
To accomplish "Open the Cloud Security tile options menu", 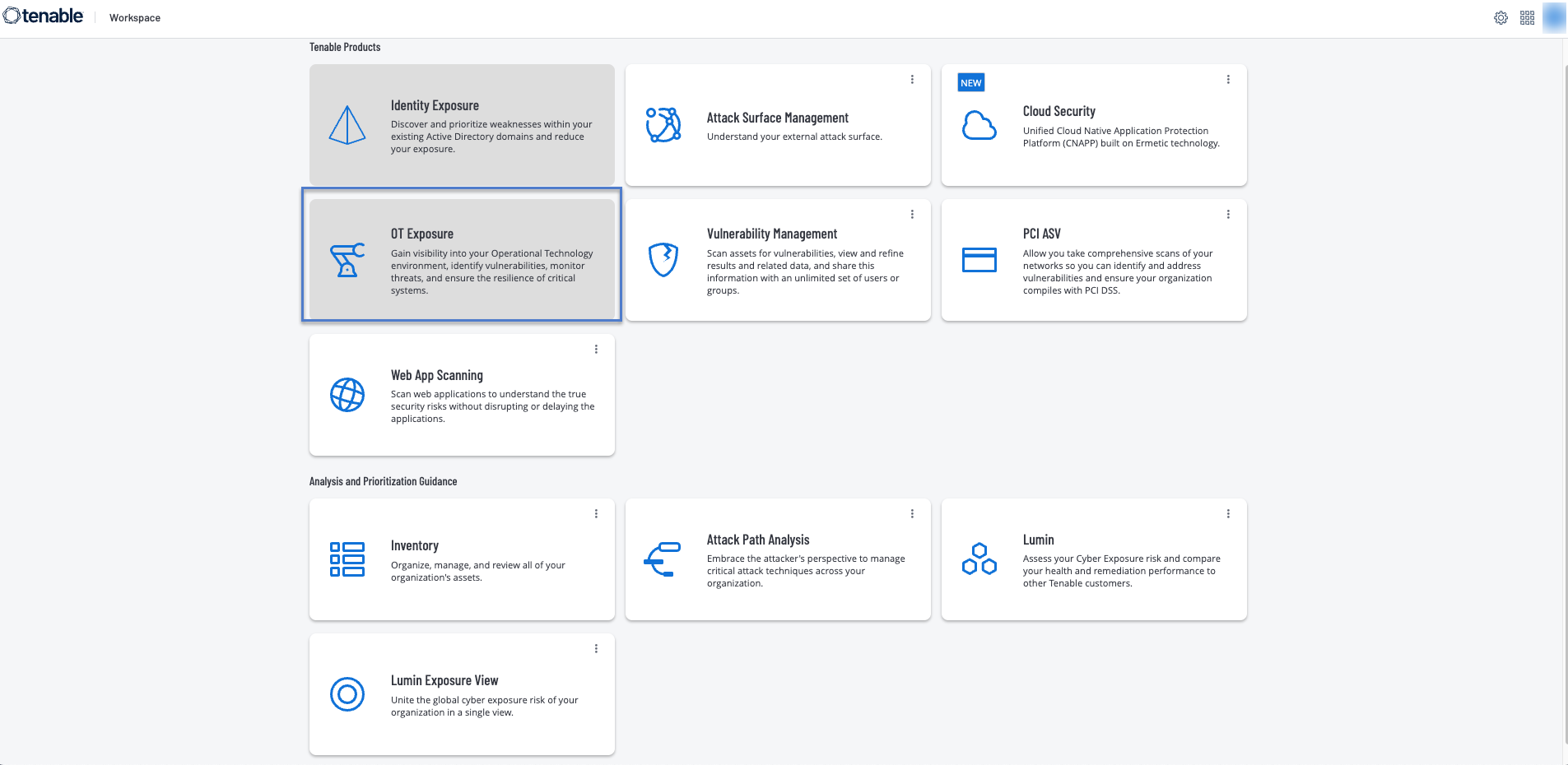I will [x=1228, y=80].
